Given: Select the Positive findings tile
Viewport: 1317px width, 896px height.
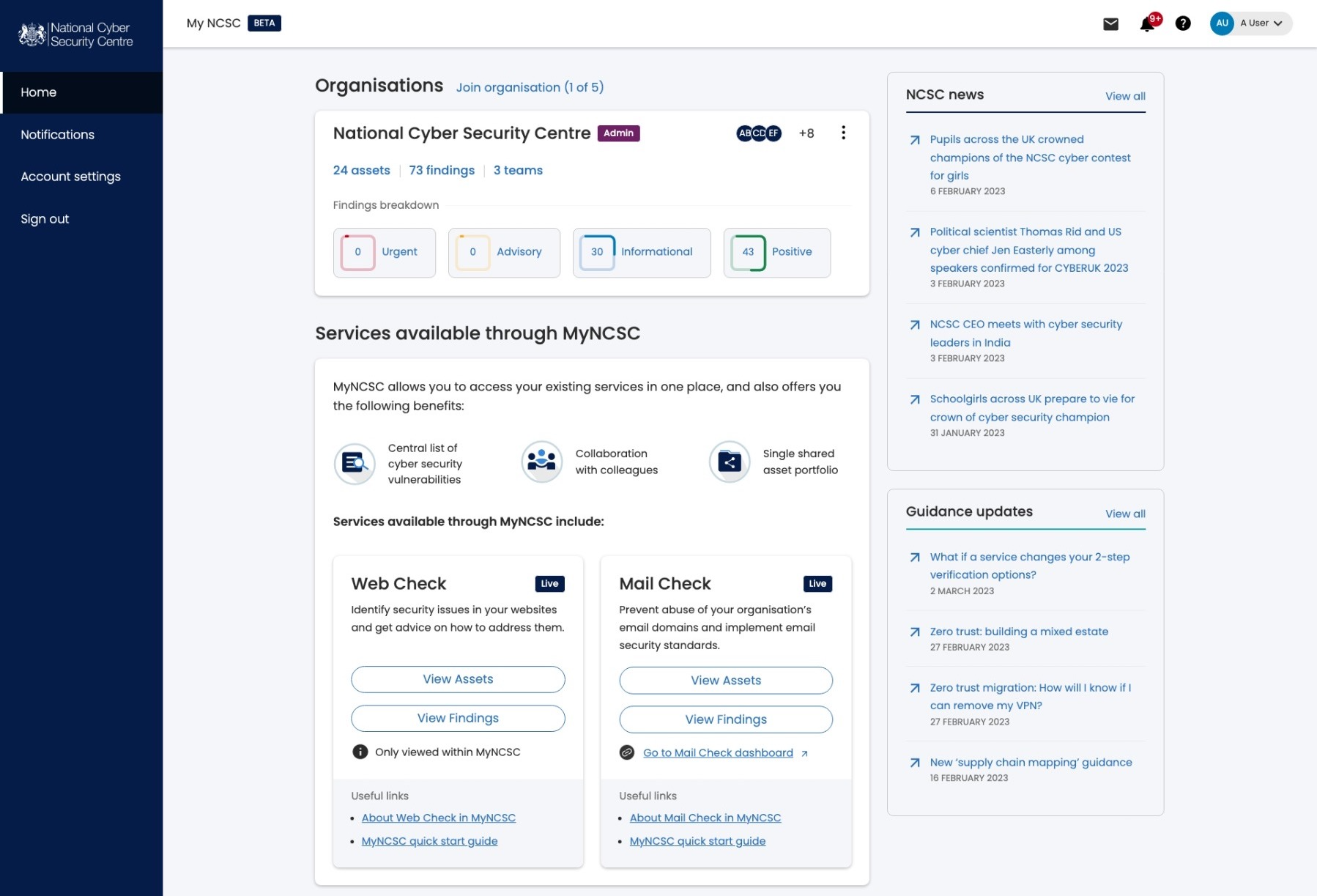Looking at the screenshot, I should (x=776, y=253).
